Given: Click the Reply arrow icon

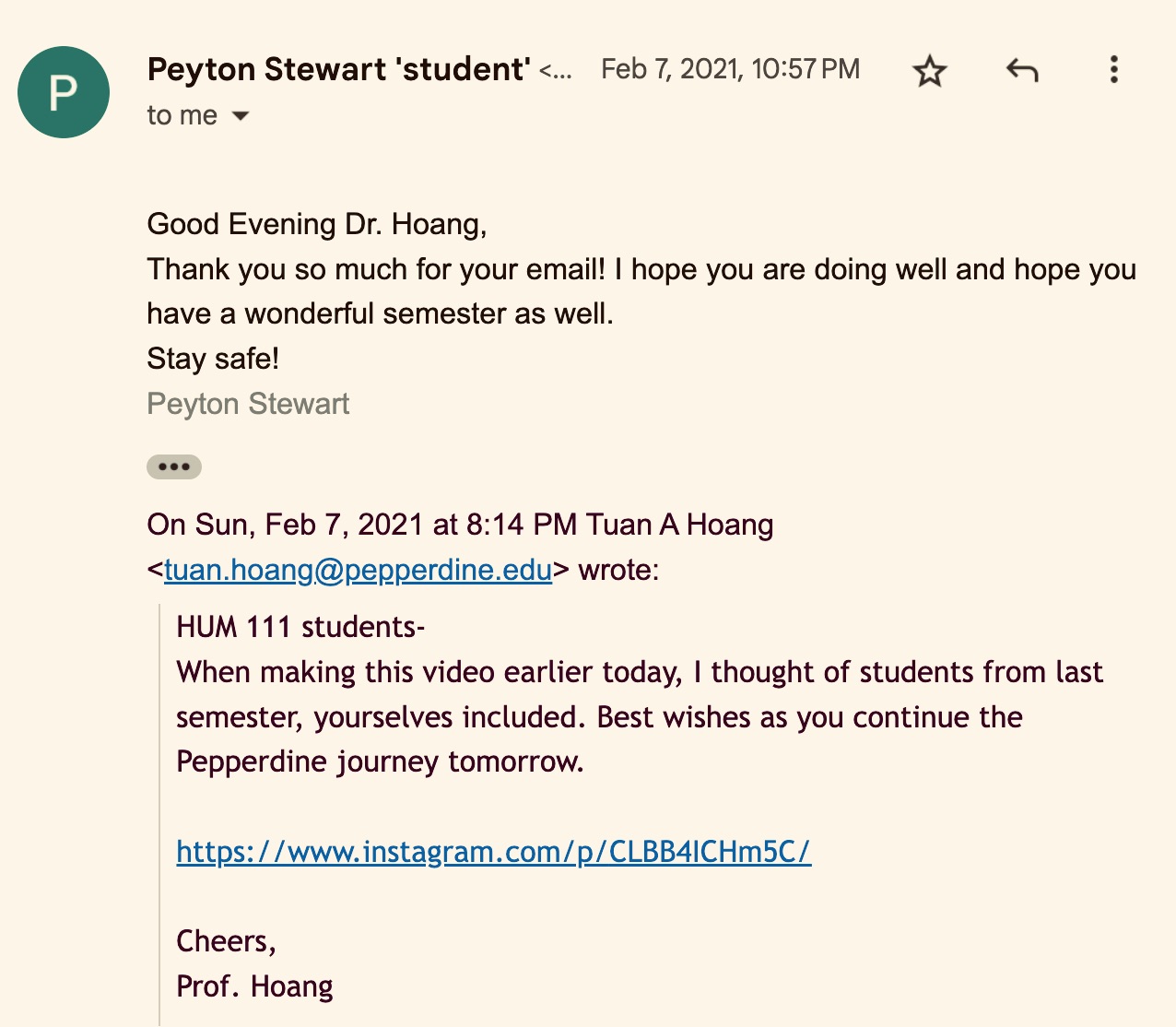Looking at the screenshot, I should point(1021,71).
